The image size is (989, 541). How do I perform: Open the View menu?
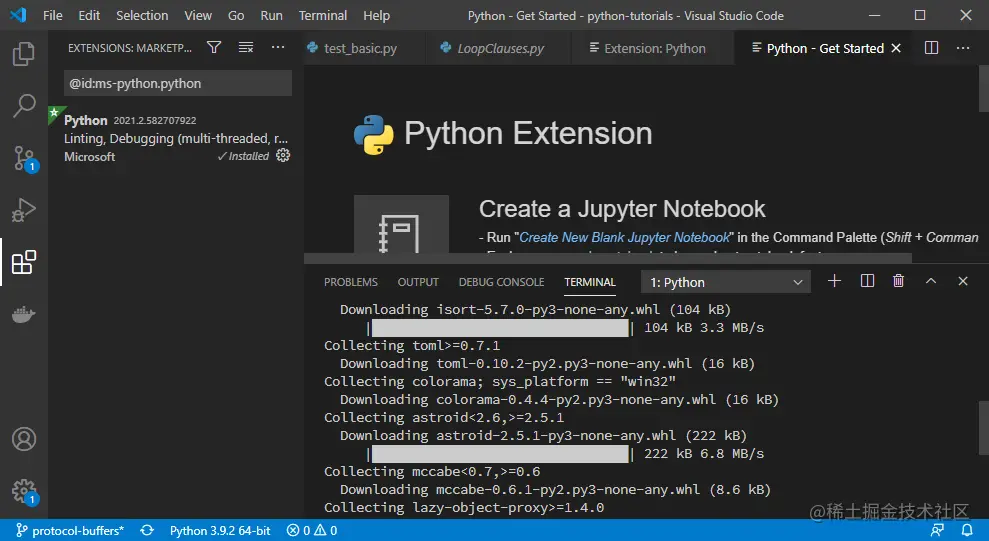tap(197, 15)
